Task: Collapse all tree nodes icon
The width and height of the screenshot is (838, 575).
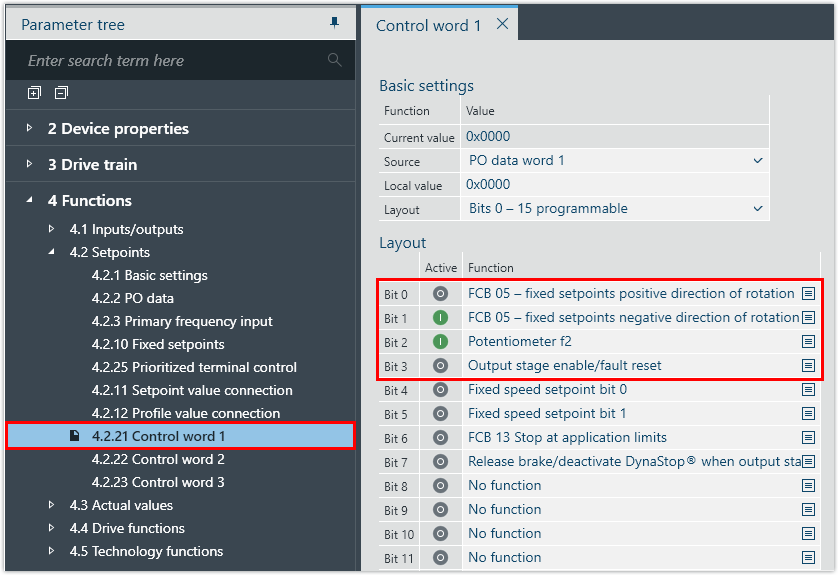Action: point(61,93)
